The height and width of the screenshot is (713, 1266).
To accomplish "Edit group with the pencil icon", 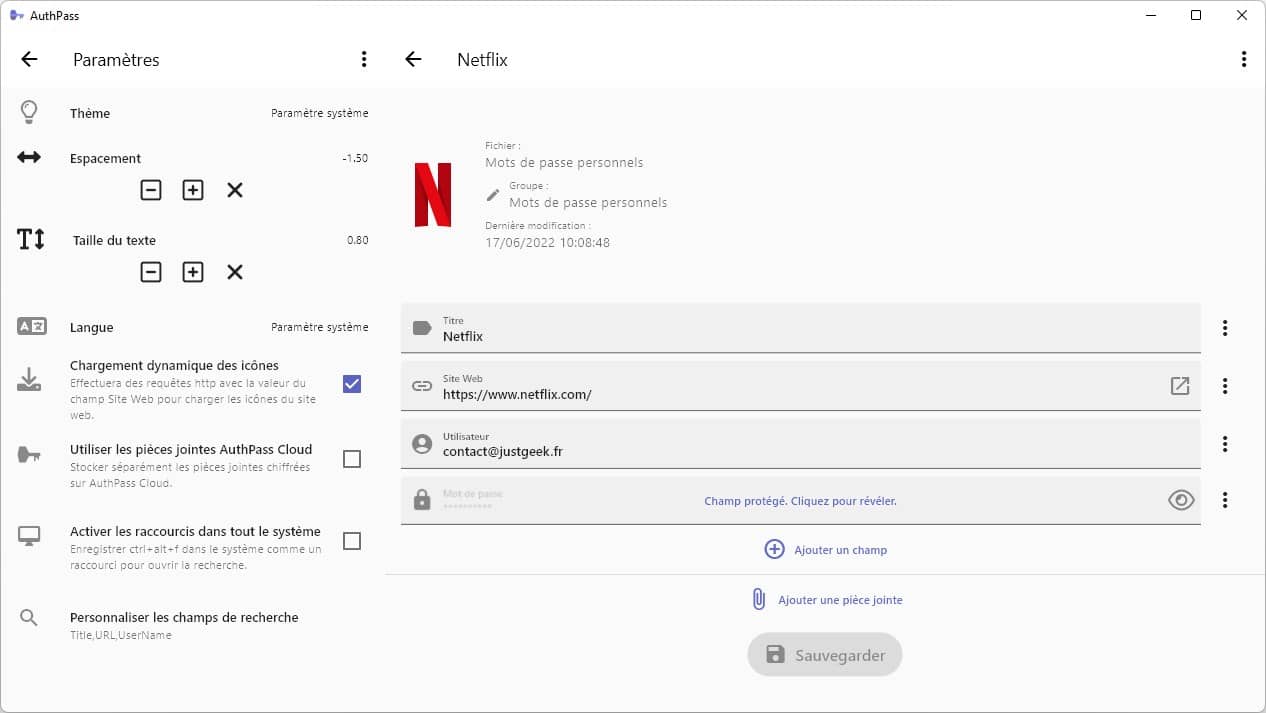I will 492,194.
